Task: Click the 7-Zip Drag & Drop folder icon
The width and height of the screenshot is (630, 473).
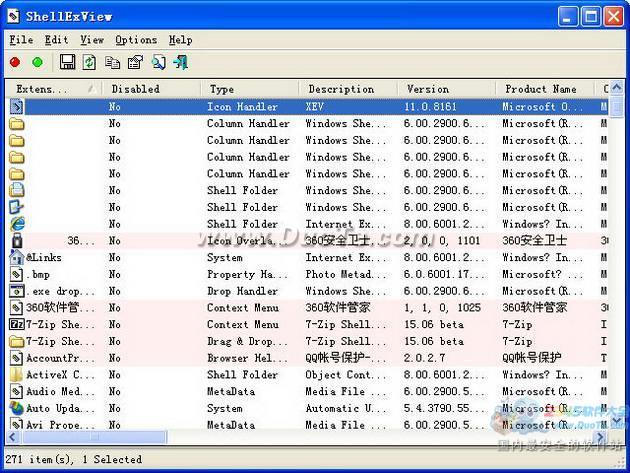Action: point(17,341)
